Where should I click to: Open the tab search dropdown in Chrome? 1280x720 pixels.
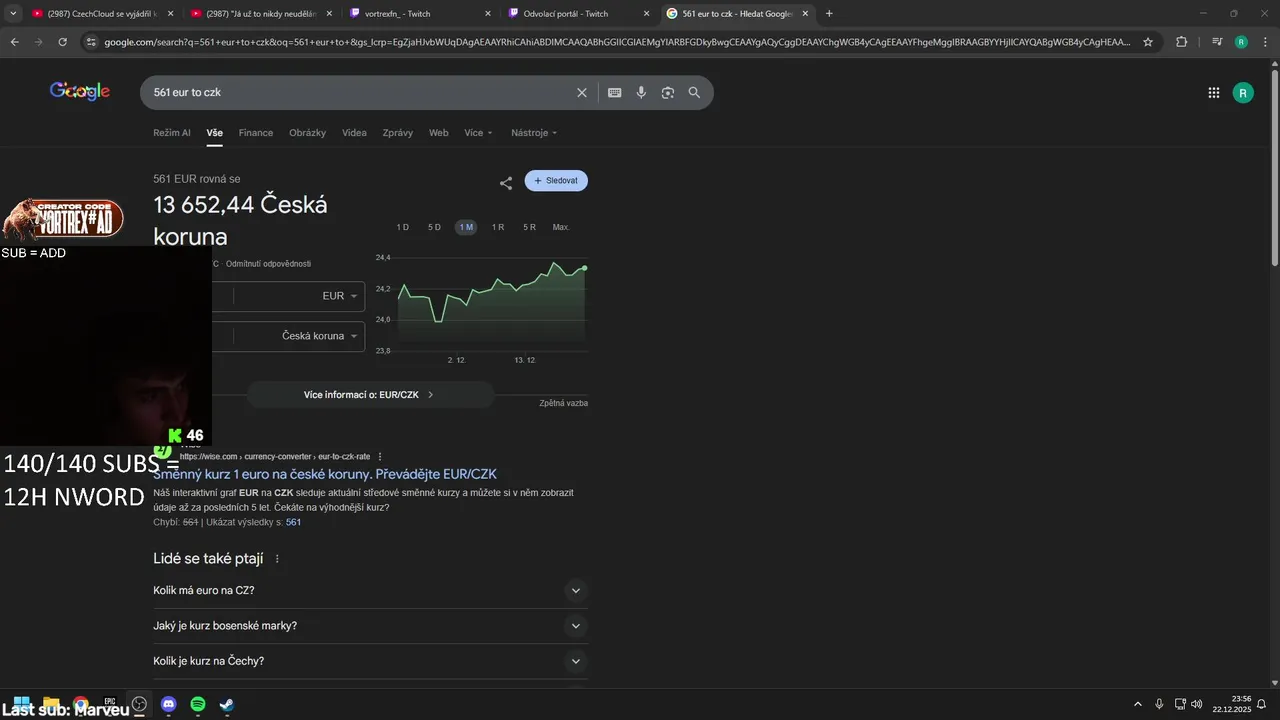13,13
